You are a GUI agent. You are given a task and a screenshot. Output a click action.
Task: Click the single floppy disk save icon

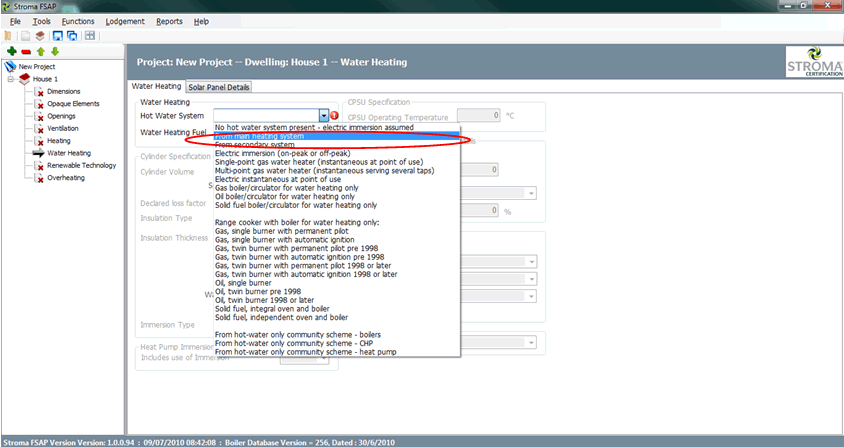click(57, 36)
